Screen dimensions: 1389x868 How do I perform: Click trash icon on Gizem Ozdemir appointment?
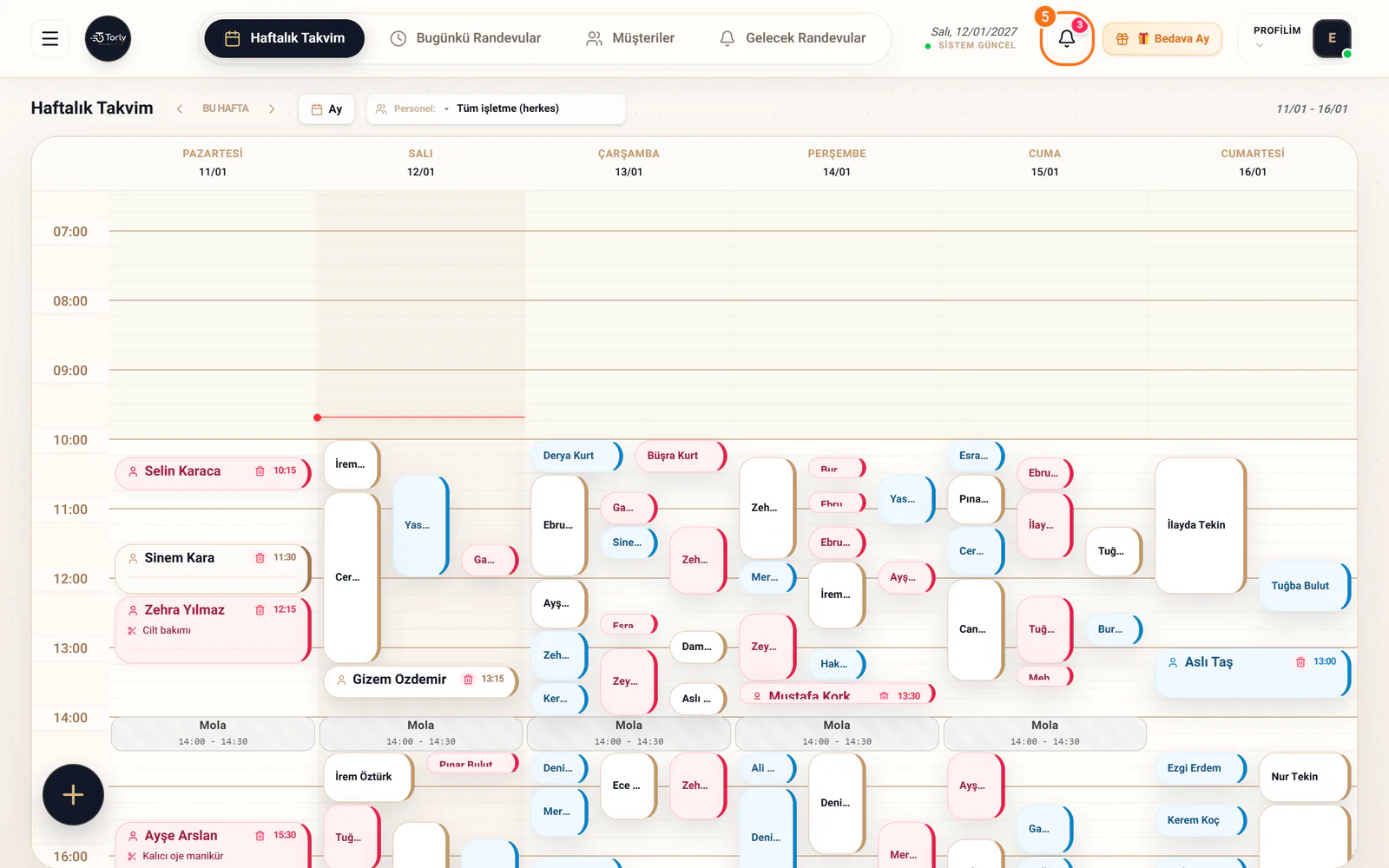click(x=468, y=680)
